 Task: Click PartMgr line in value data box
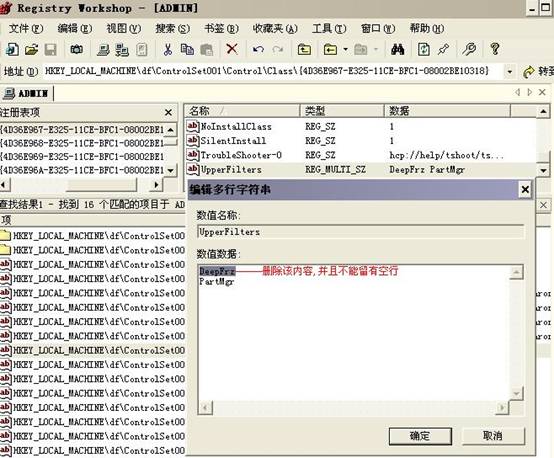pyautogui.click(x=217, y=282)
